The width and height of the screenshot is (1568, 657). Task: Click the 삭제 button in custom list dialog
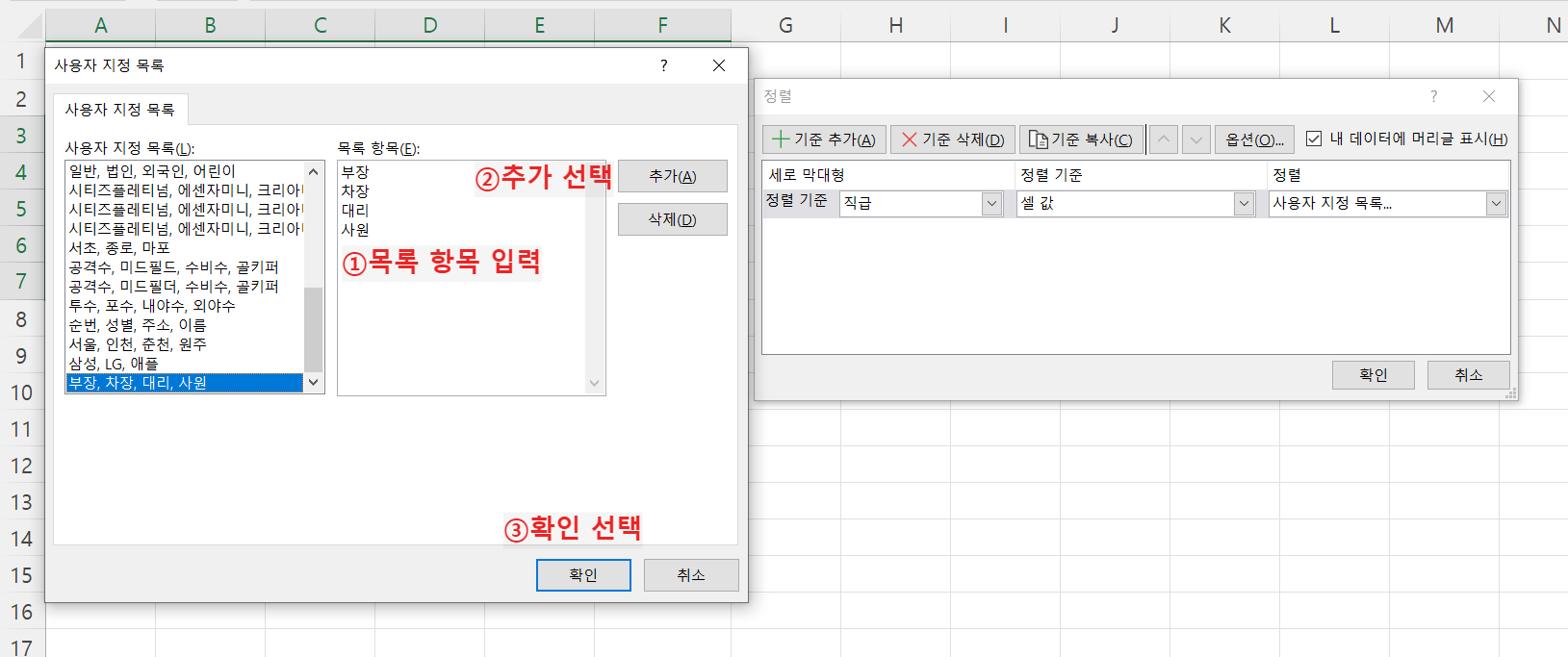673,219
